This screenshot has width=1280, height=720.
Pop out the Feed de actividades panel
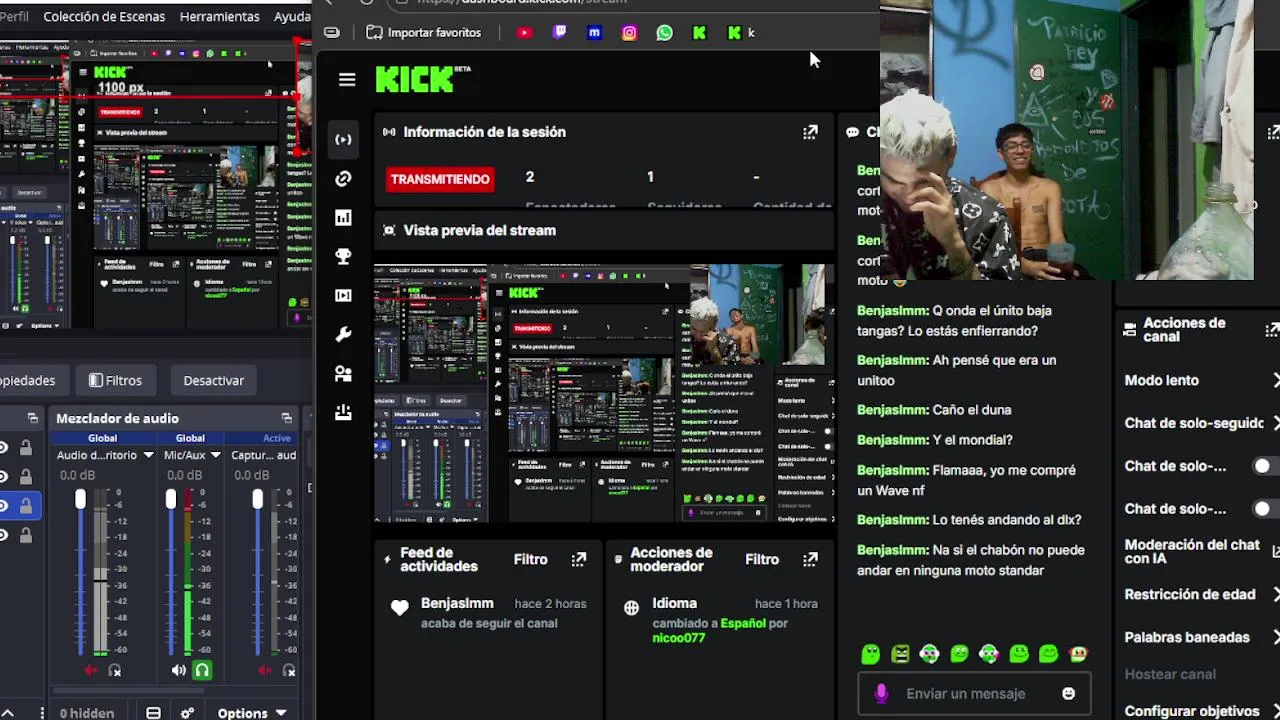[x=579, y=560]
